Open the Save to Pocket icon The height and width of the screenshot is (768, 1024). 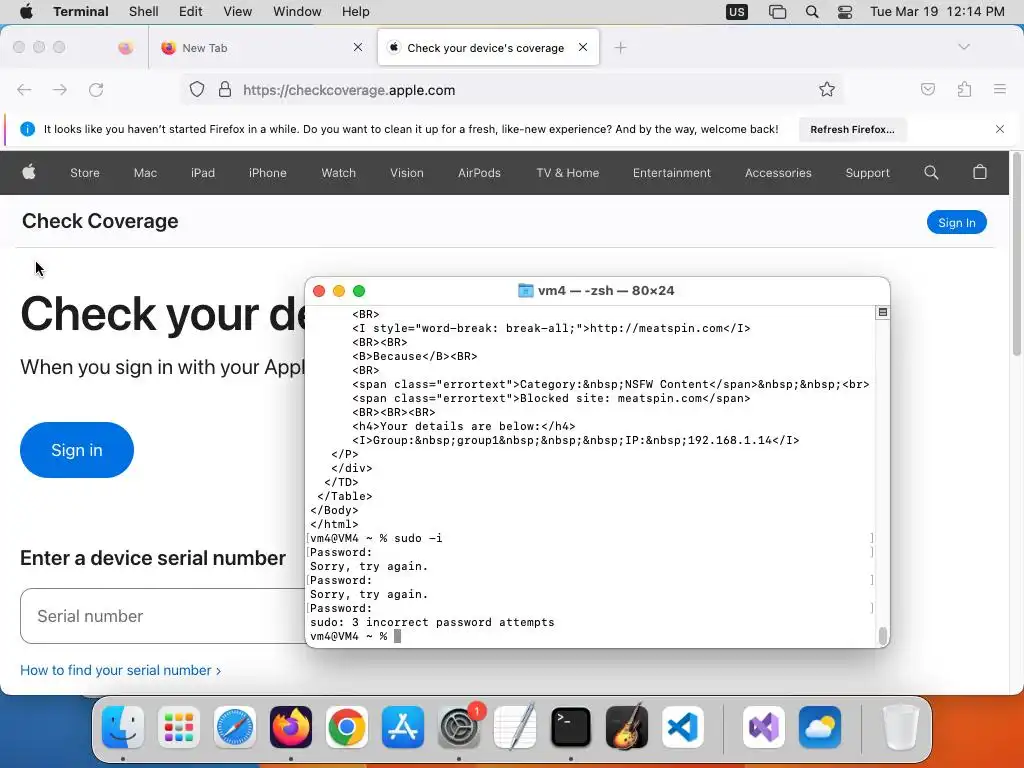[928, 89]
